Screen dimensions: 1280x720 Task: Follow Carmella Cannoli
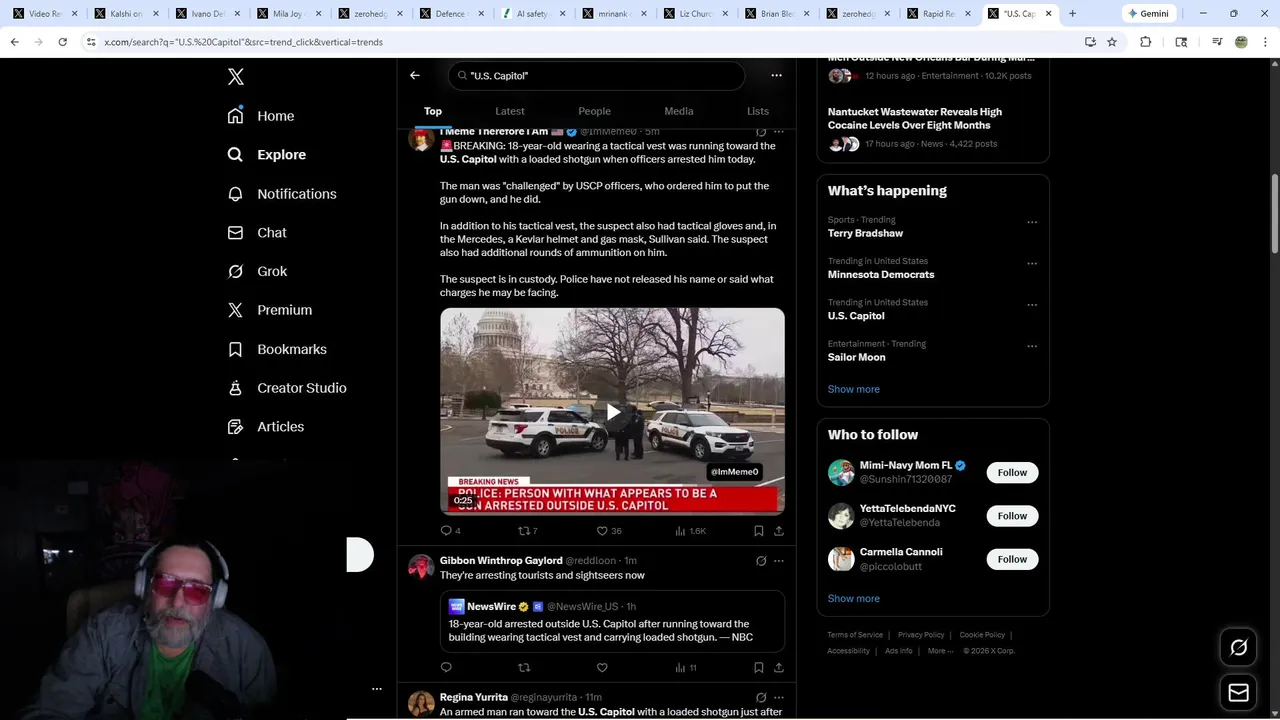(x=1012, y=559)
